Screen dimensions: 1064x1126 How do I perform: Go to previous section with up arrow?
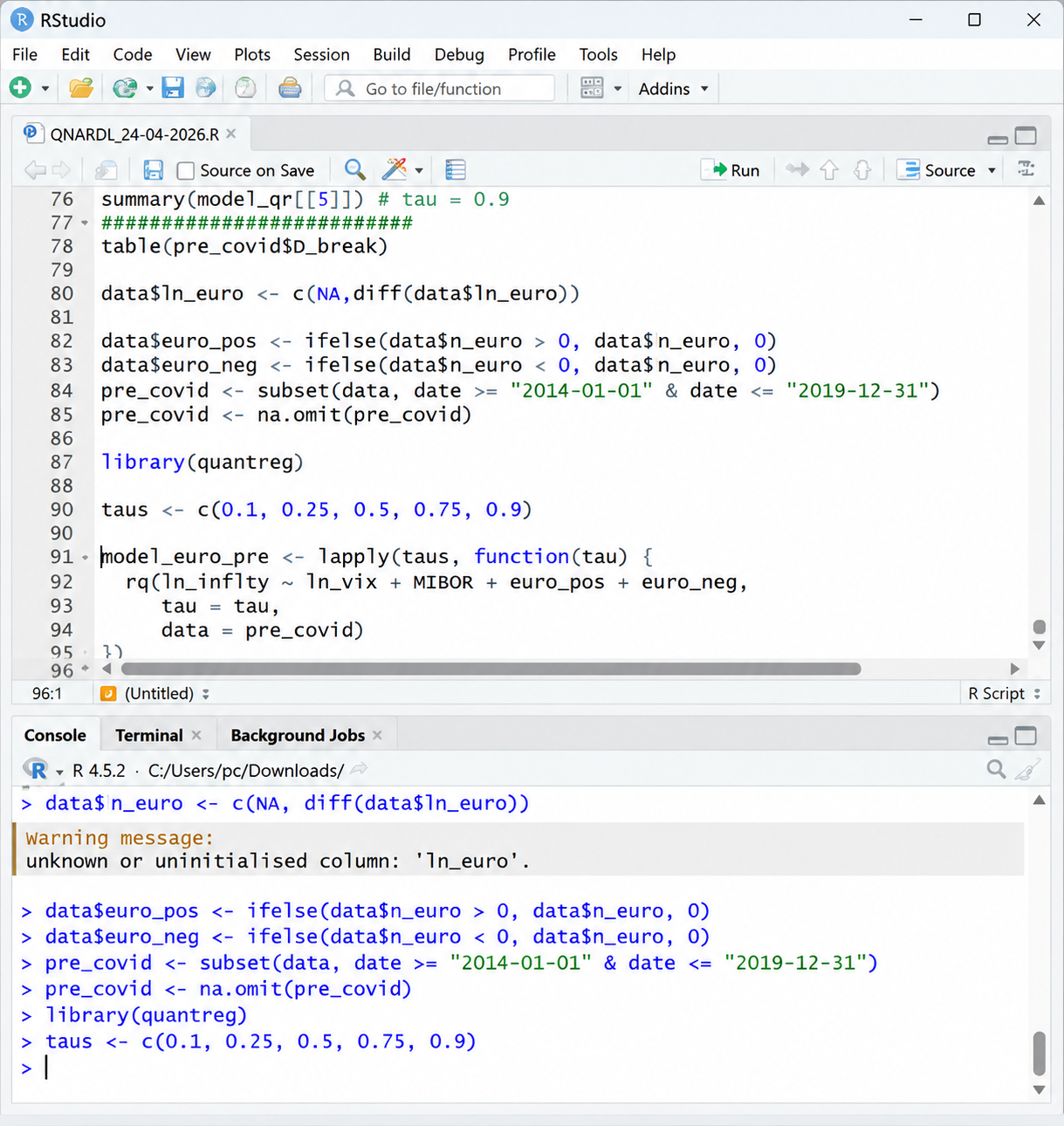[829, 170]
